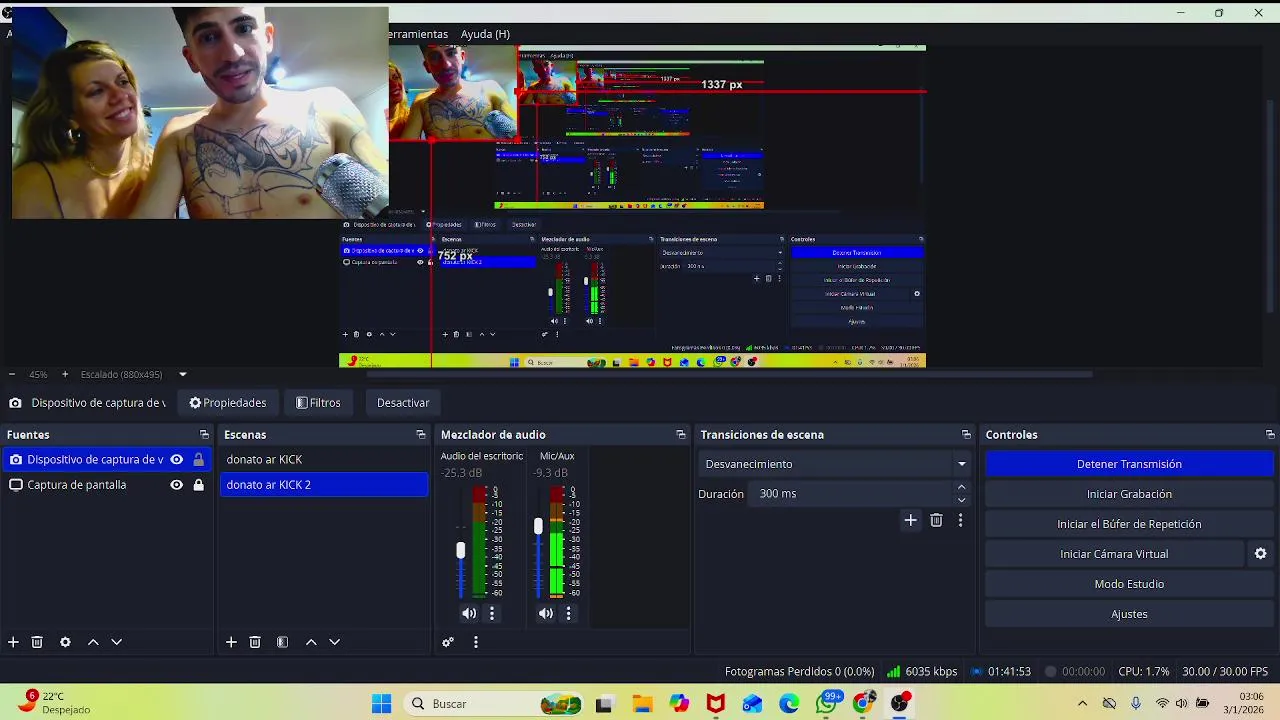This screenshot has width=1280, height=720.
Task: Open WhatsApp from taskbar
Action: click(826, 704)
